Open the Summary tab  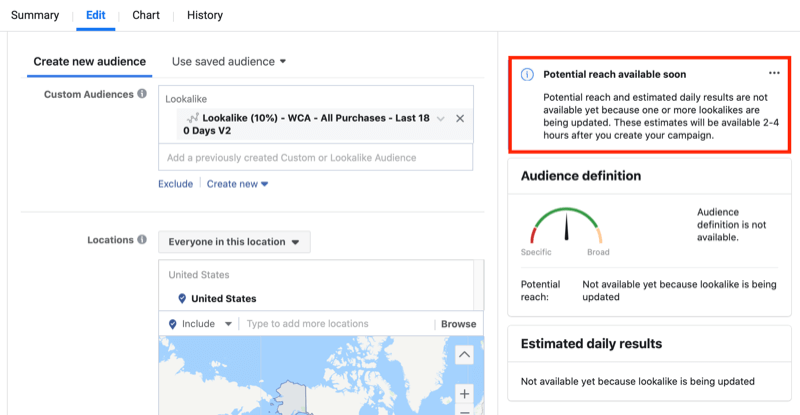click(35, 15)
